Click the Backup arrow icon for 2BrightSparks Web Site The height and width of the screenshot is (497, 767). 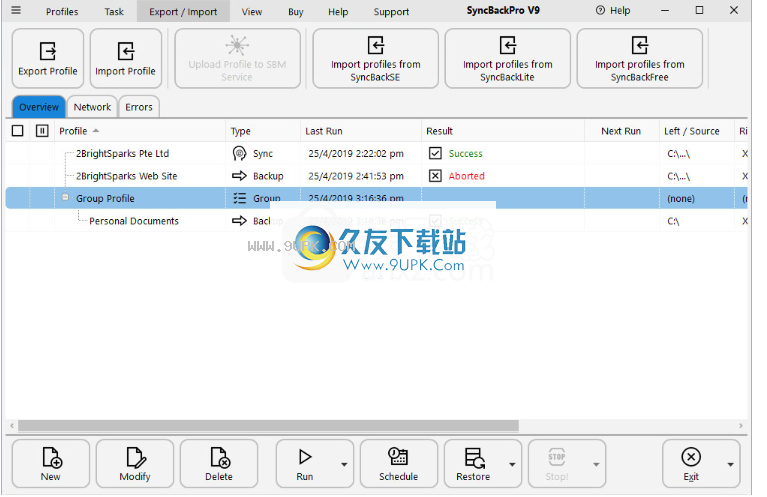(239, 176)
